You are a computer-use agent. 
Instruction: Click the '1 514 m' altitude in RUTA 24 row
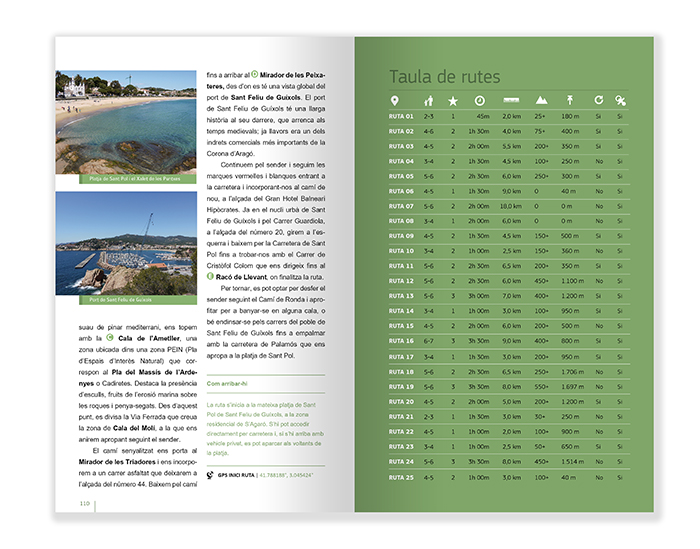click(x=573, y=462)
